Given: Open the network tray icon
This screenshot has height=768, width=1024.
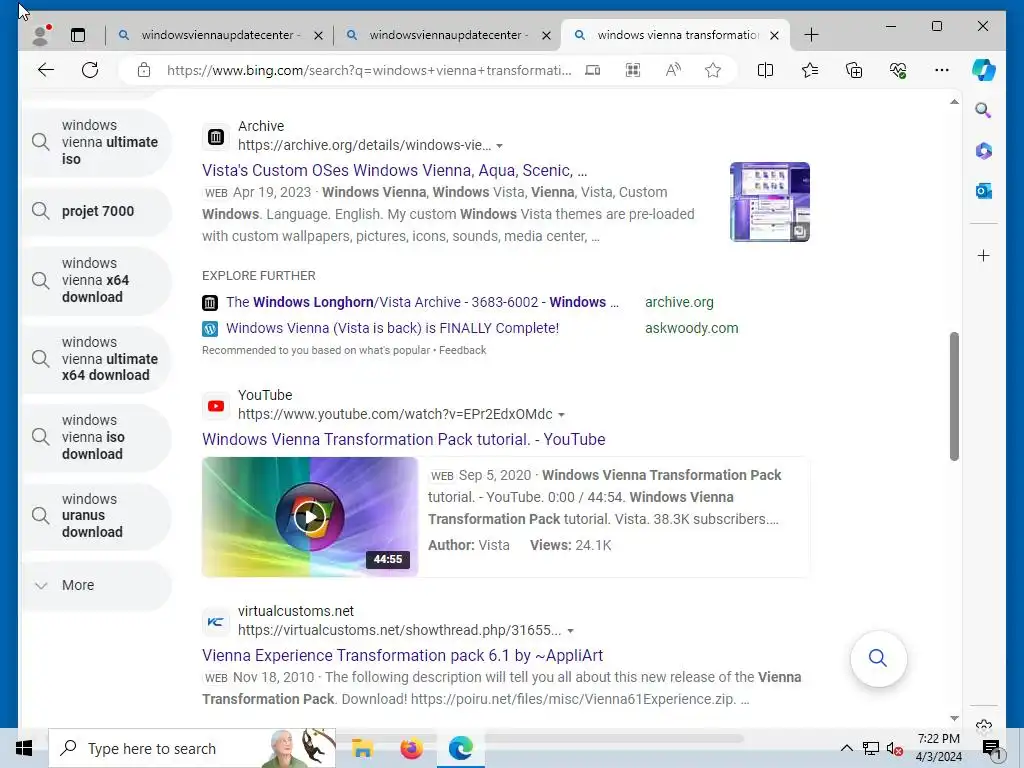Looking at the screenshot, I should 871,748.
